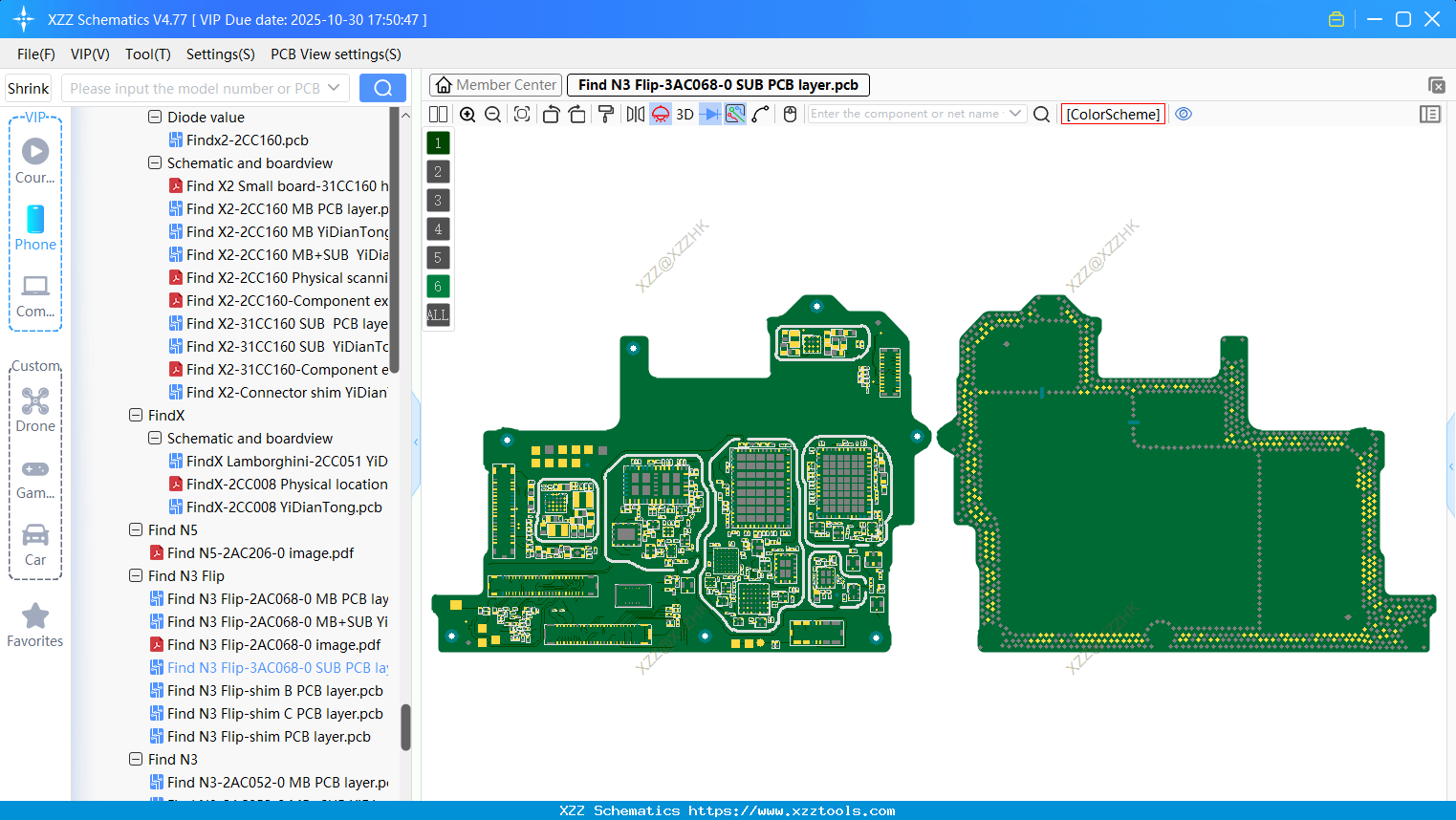
Task: Rotate the board counterclockwise
Action: (x=551, y=115)
